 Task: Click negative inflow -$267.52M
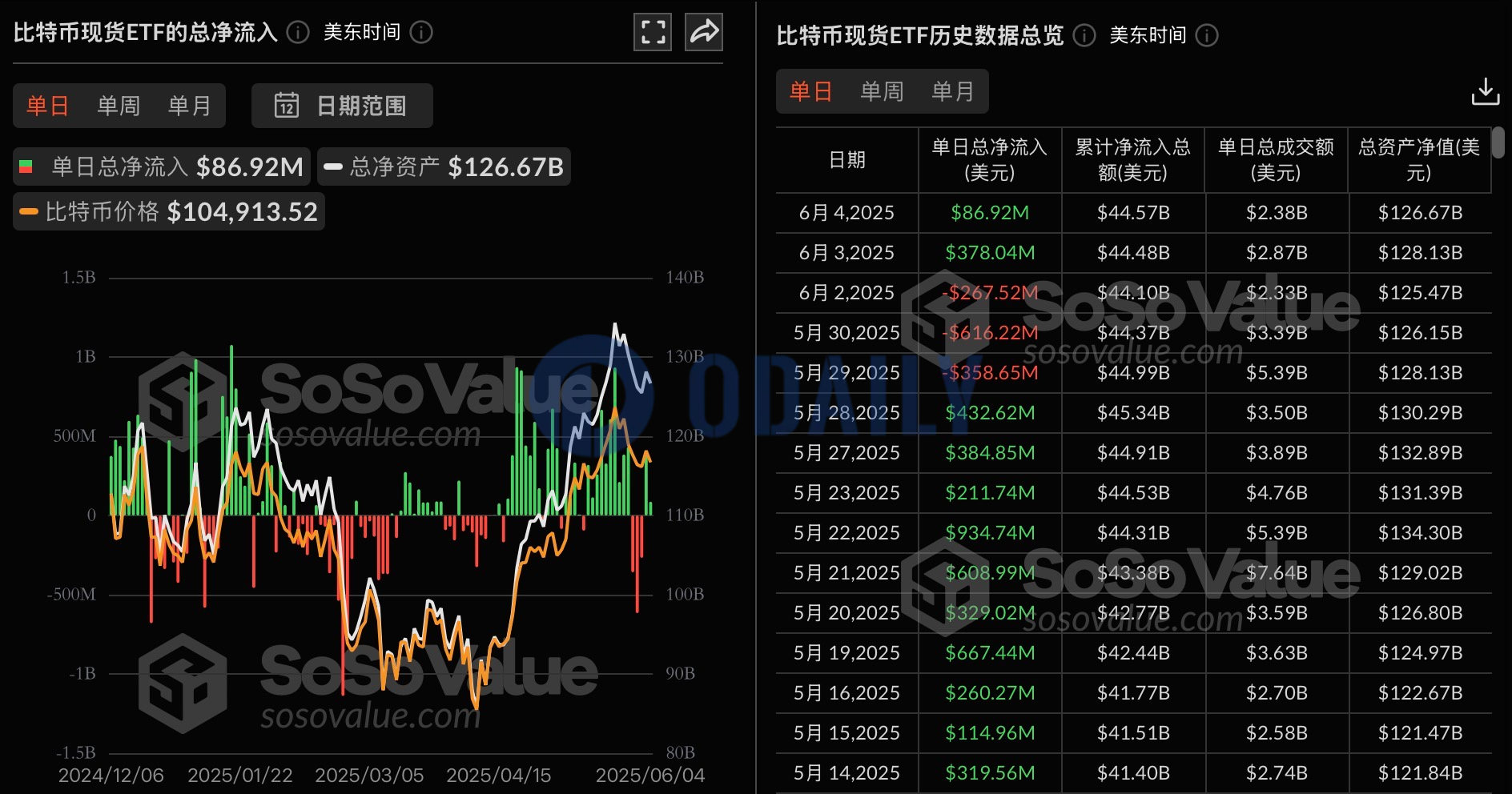990,293
